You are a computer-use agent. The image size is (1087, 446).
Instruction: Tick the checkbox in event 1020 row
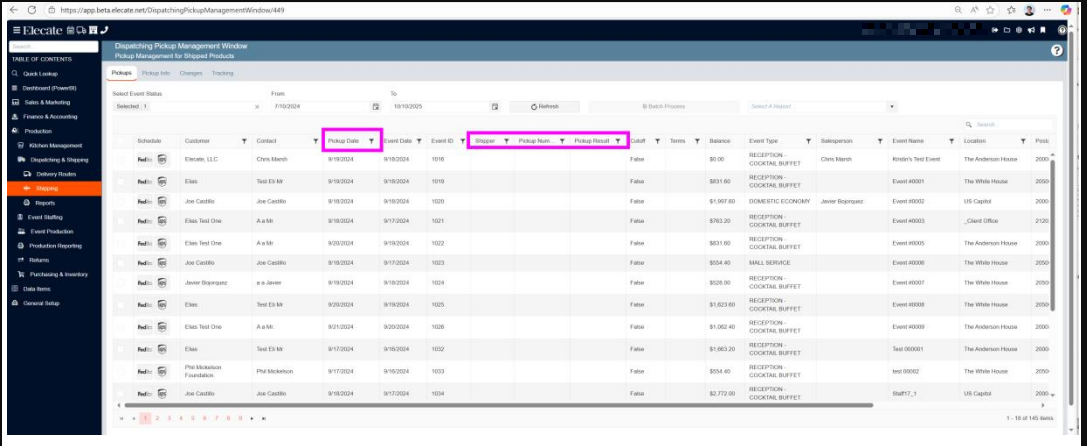coord(121,201)
